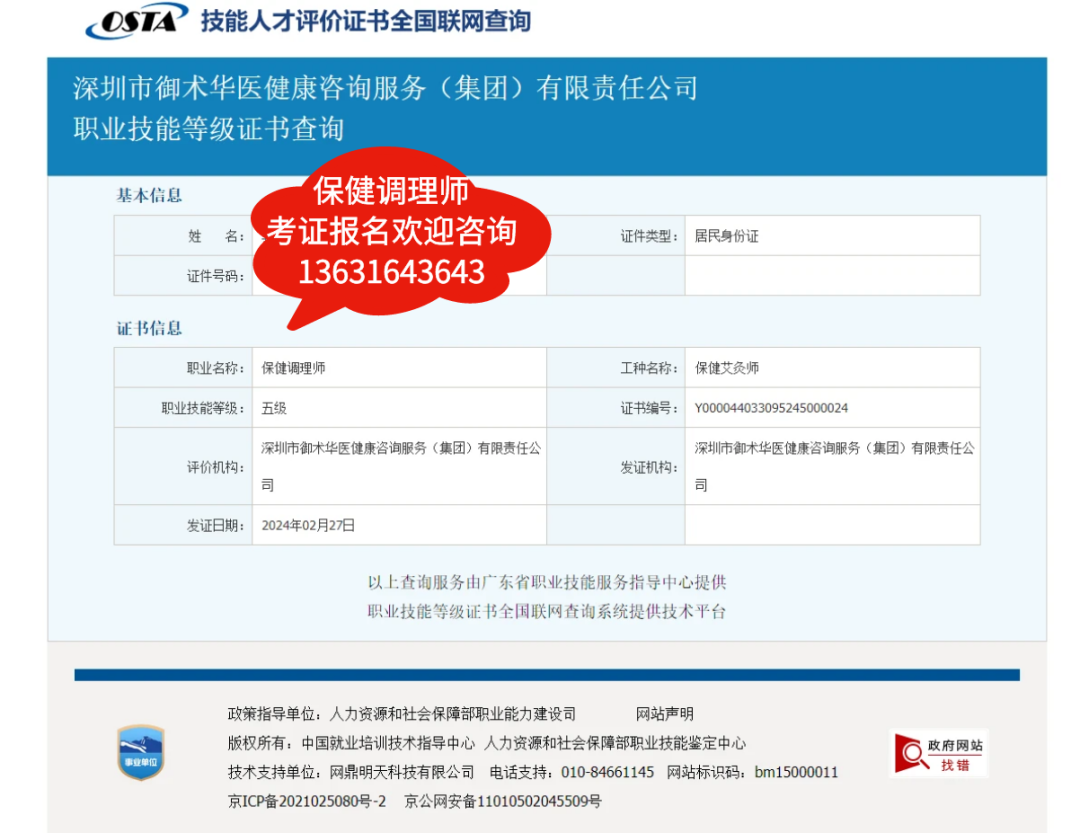Click the blue 事业单位 shield badge
The width and height of the screenshot is (1080, 833).
141,752
